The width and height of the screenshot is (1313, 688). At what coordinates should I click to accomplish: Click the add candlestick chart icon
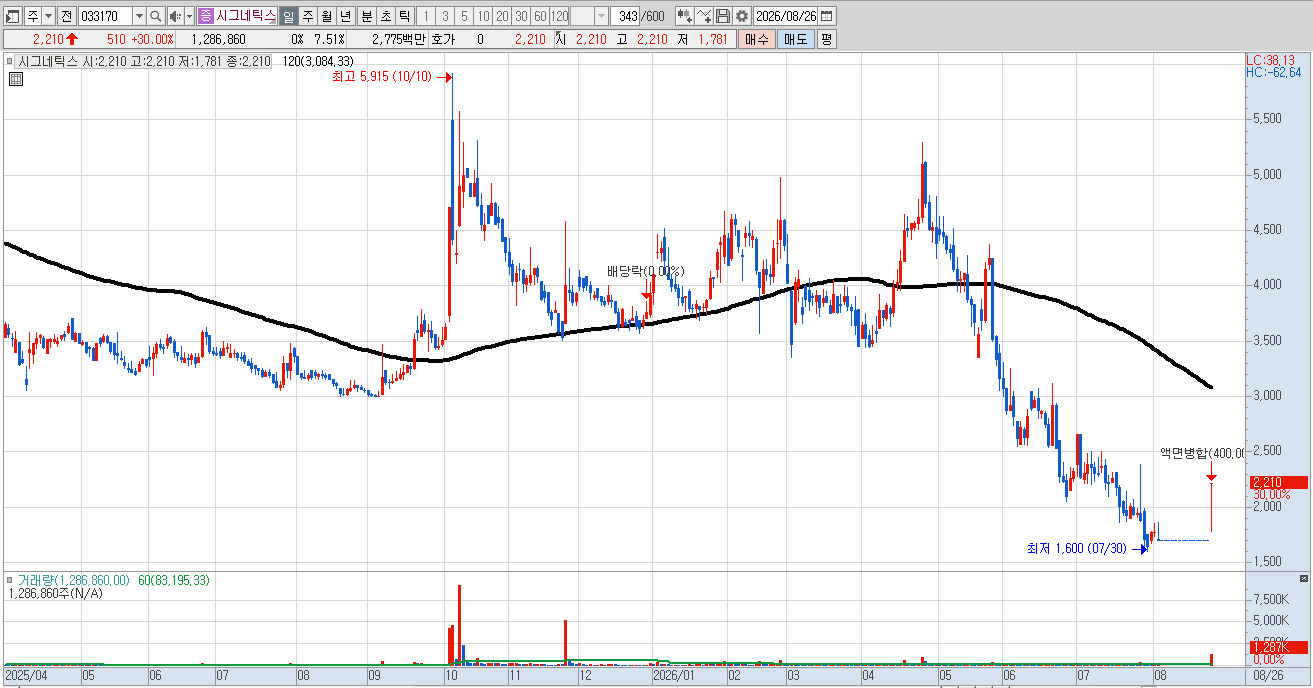tap(684, 16)
